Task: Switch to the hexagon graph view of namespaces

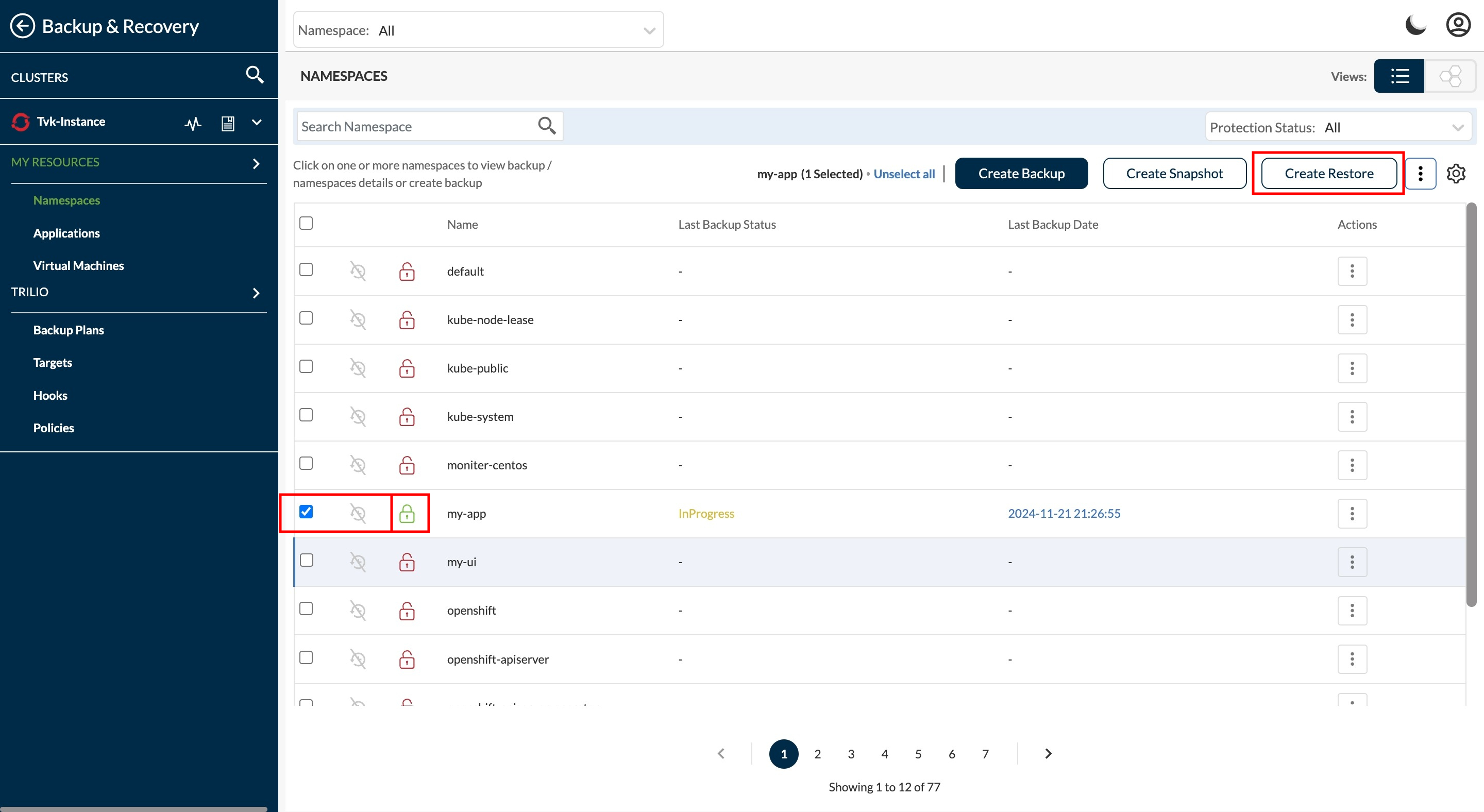Action: coord(1451,75)
